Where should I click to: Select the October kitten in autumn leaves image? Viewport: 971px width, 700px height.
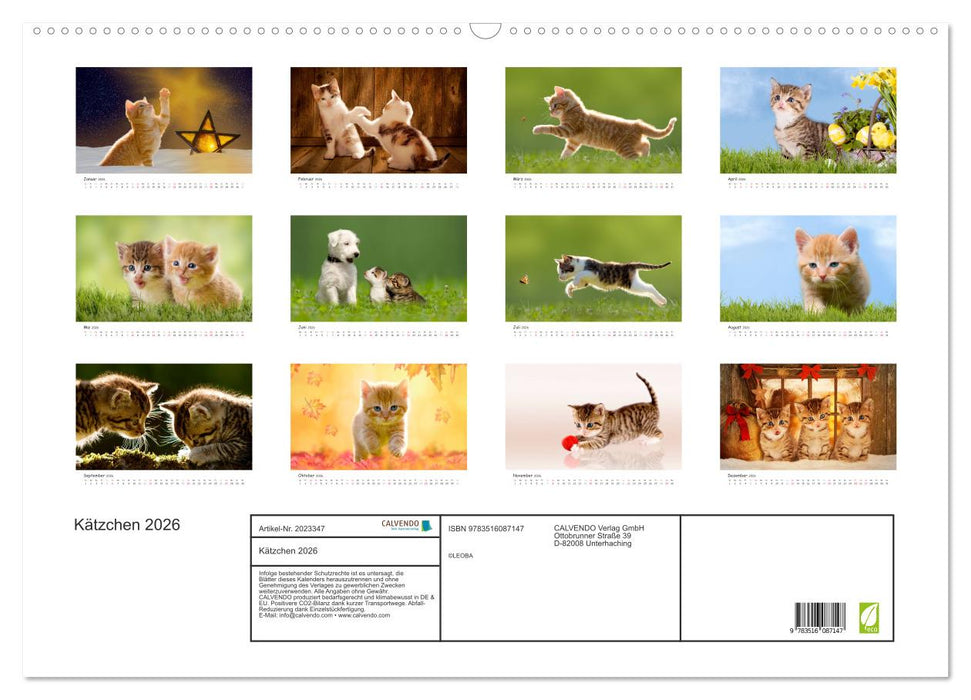point(378,416)
